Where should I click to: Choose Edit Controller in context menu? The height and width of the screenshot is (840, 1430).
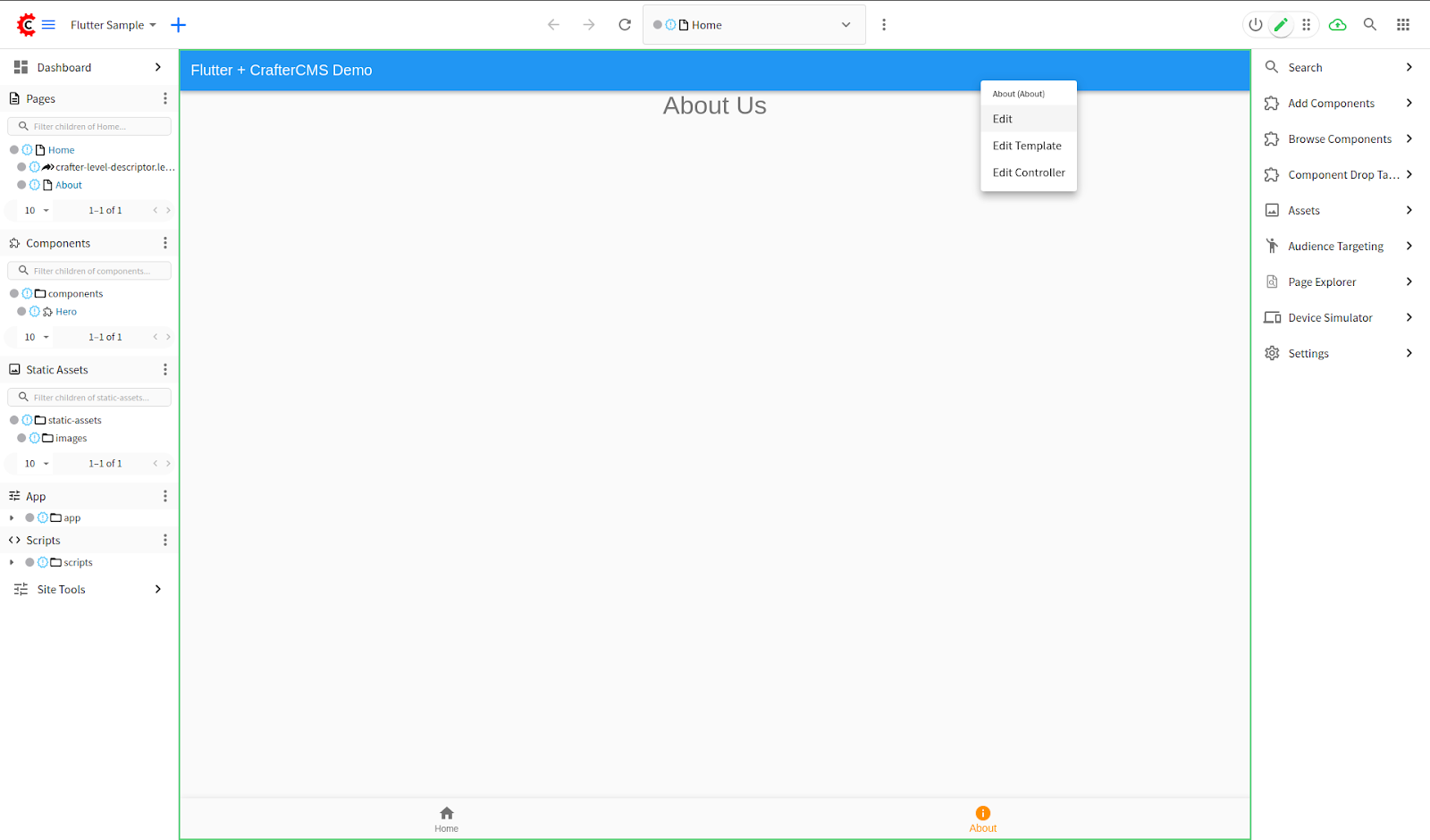tap(1029, 172)
